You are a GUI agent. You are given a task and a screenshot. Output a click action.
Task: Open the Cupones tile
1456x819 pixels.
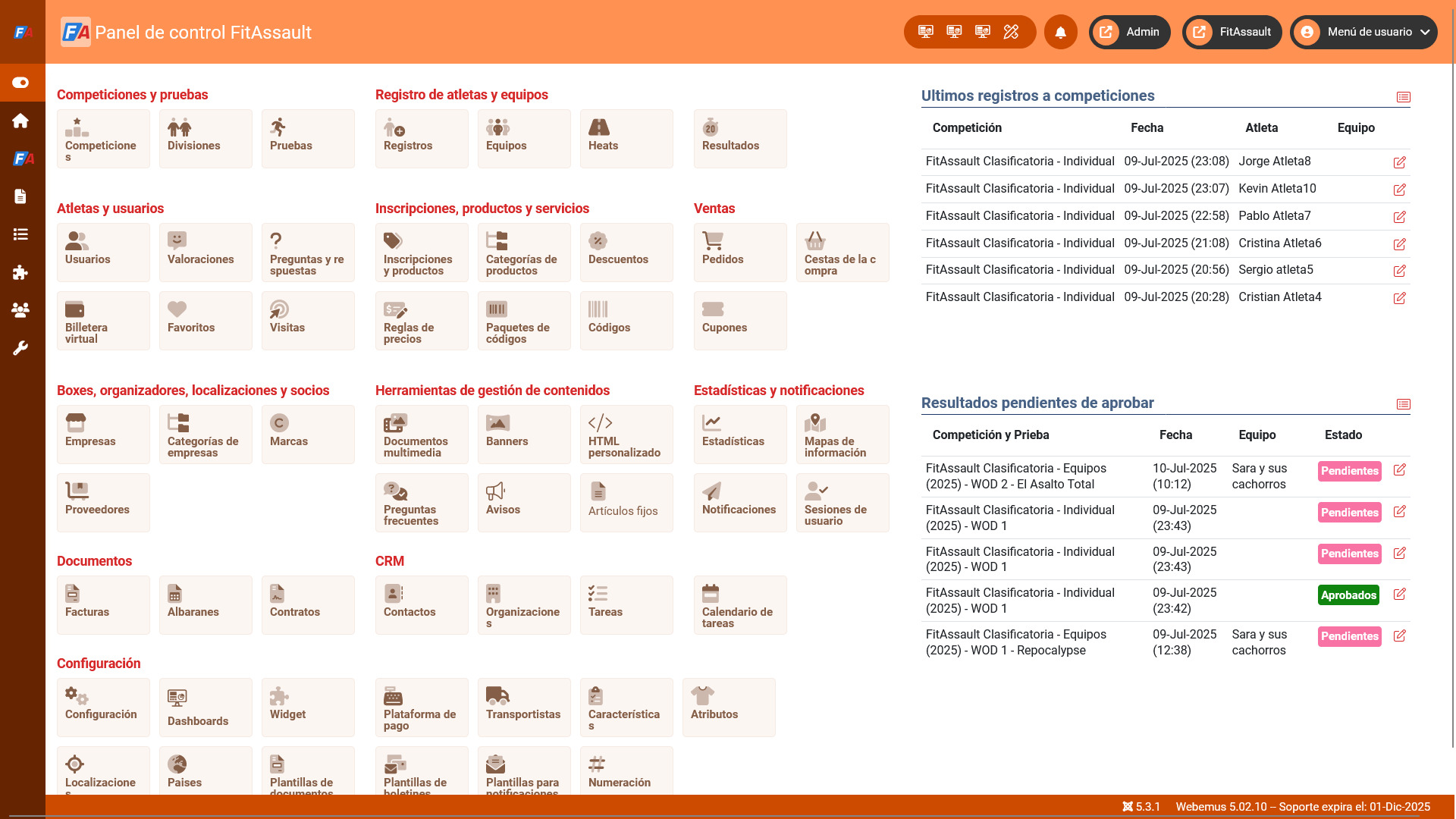click(x=740, y=321)
